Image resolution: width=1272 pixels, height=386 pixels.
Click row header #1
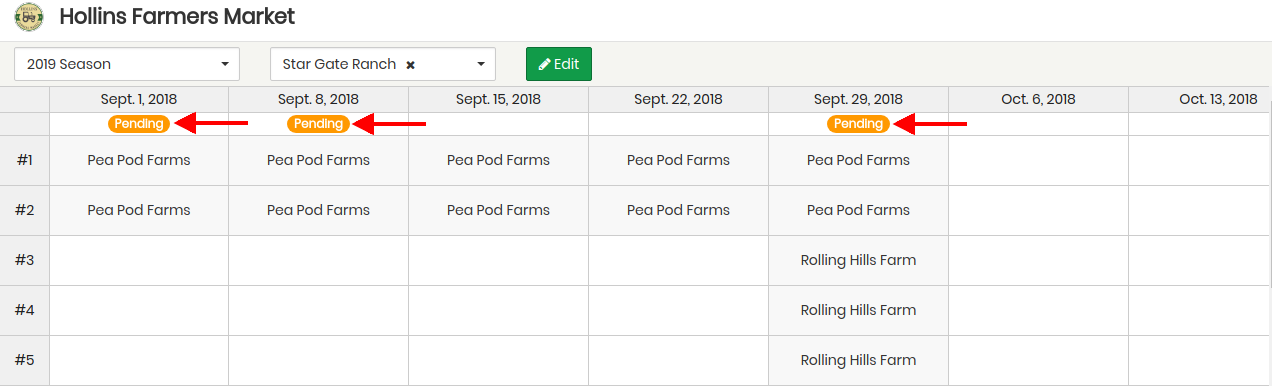25,160
